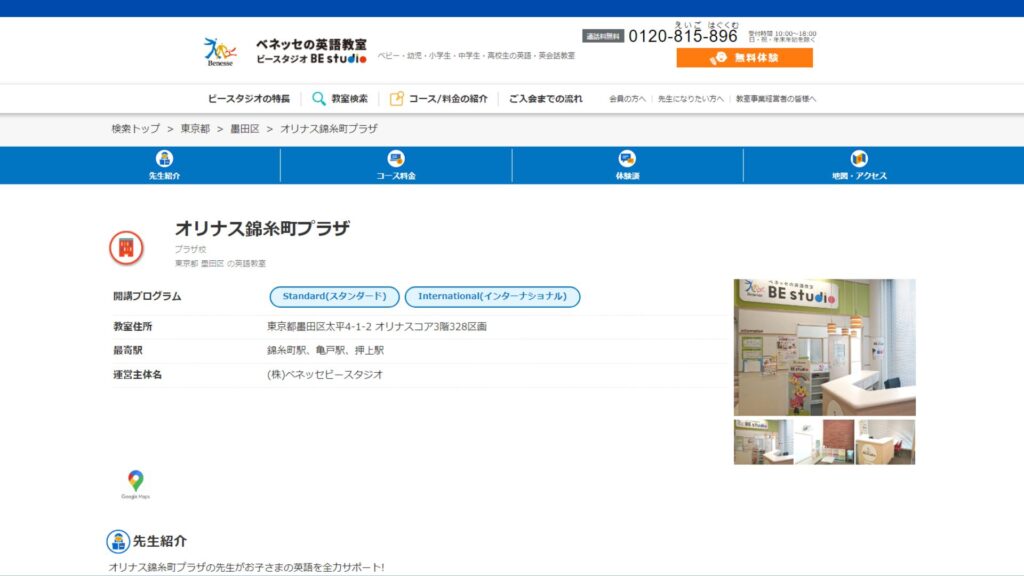Click the search magnifier icon beside 教室検索
Image resolution: width=1024 pixels, height=576 pixels.
coord(318,99)
